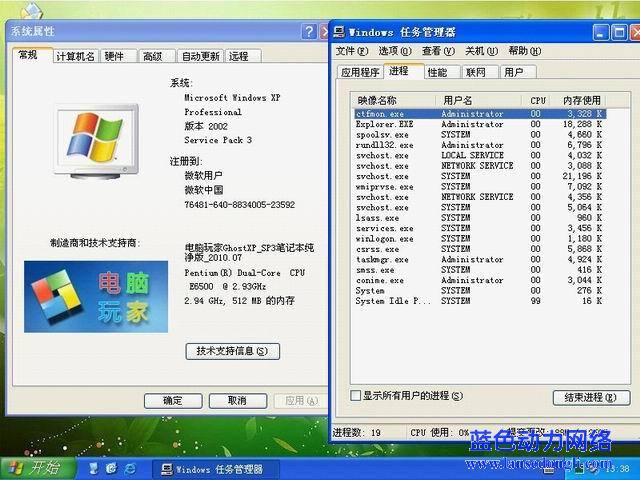Click the 进程数: 19 status bar entry
The height and width of the screenshot is (480, 640).
pyautogui.click(x=357, y=433)
